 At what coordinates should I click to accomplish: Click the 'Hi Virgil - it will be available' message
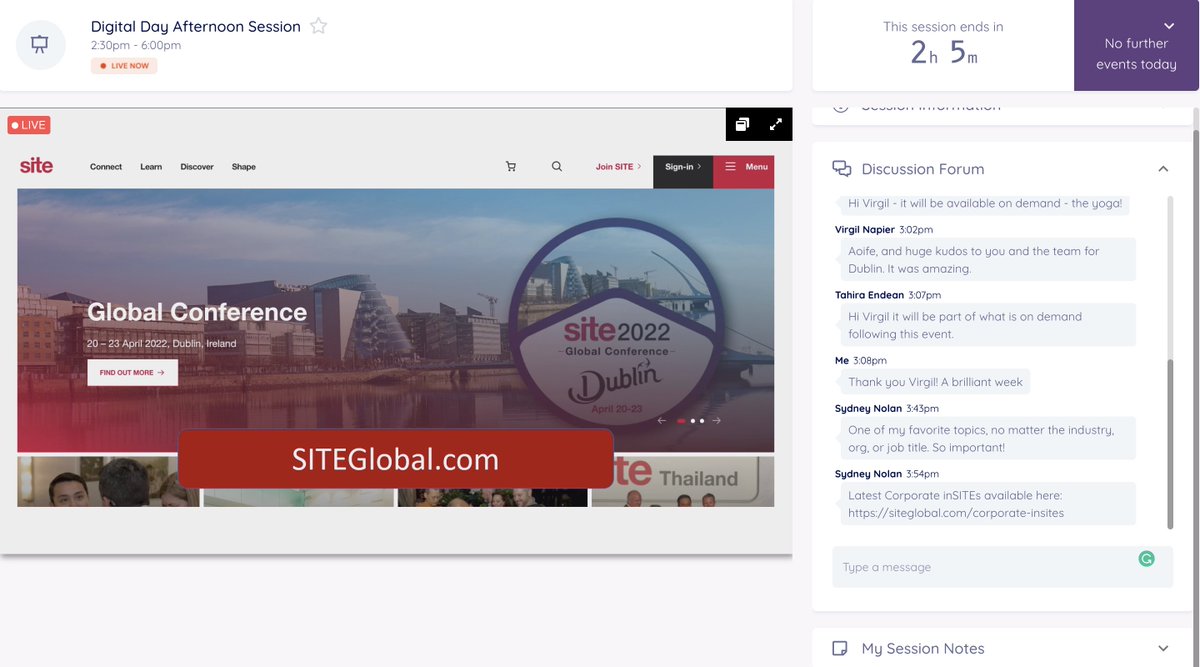(x=985, y=203)
